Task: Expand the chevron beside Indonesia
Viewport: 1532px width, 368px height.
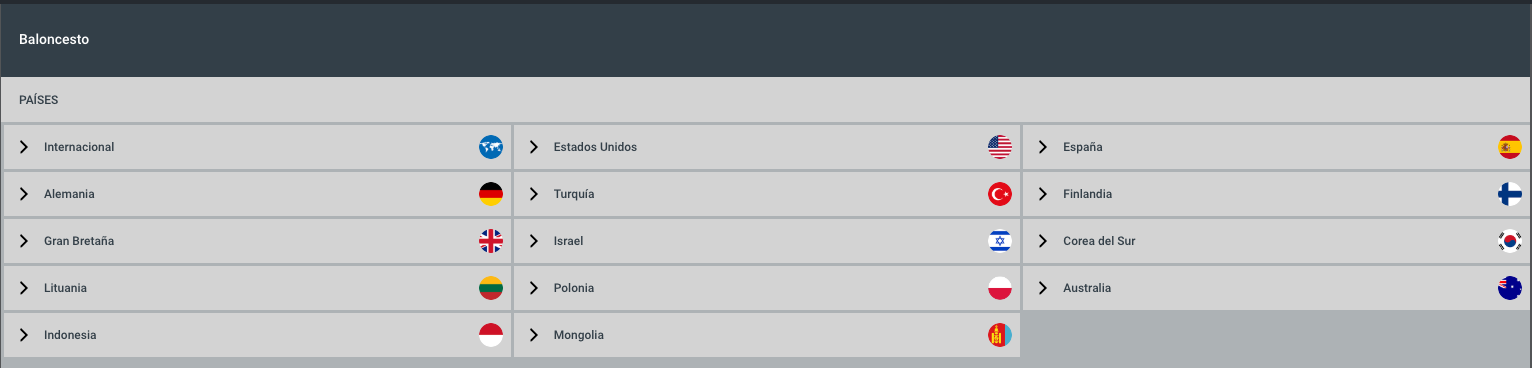Action: click(x=24, y=335)
